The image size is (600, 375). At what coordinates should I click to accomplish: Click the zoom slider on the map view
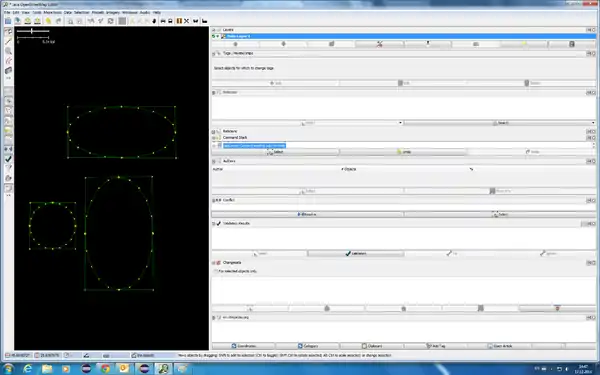click(32, 31)
